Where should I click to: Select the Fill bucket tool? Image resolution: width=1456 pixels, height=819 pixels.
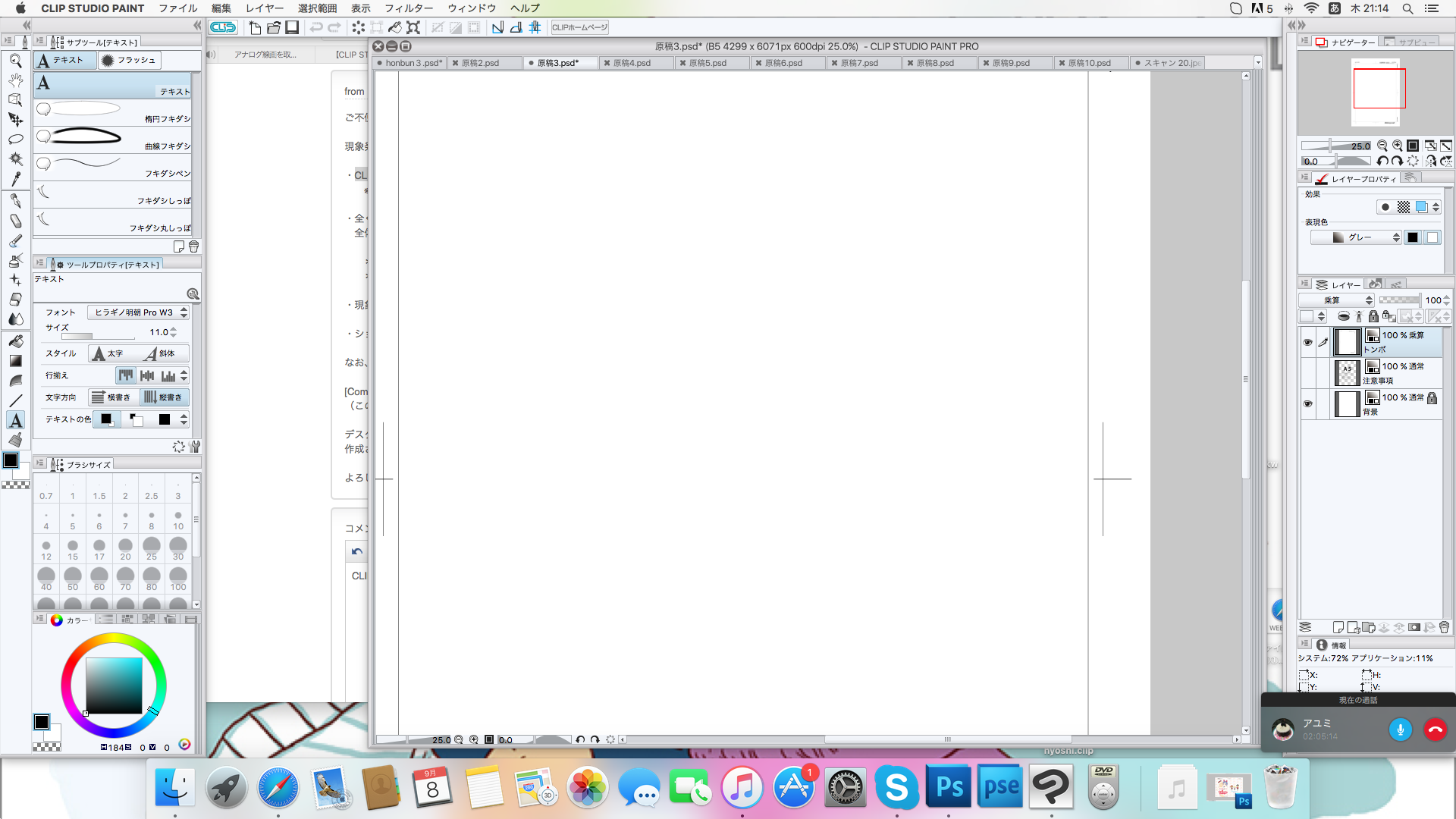tap(15, 340)
